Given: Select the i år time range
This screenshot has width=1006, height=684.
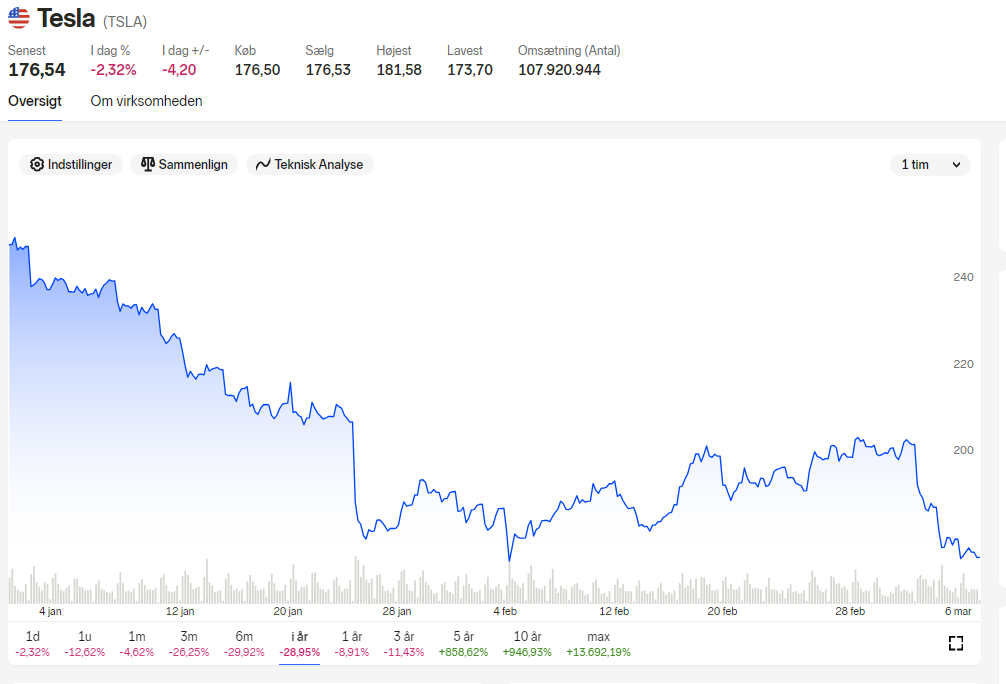Looking at the screenshot, I should pyautogui.click(x=300, y=644).
